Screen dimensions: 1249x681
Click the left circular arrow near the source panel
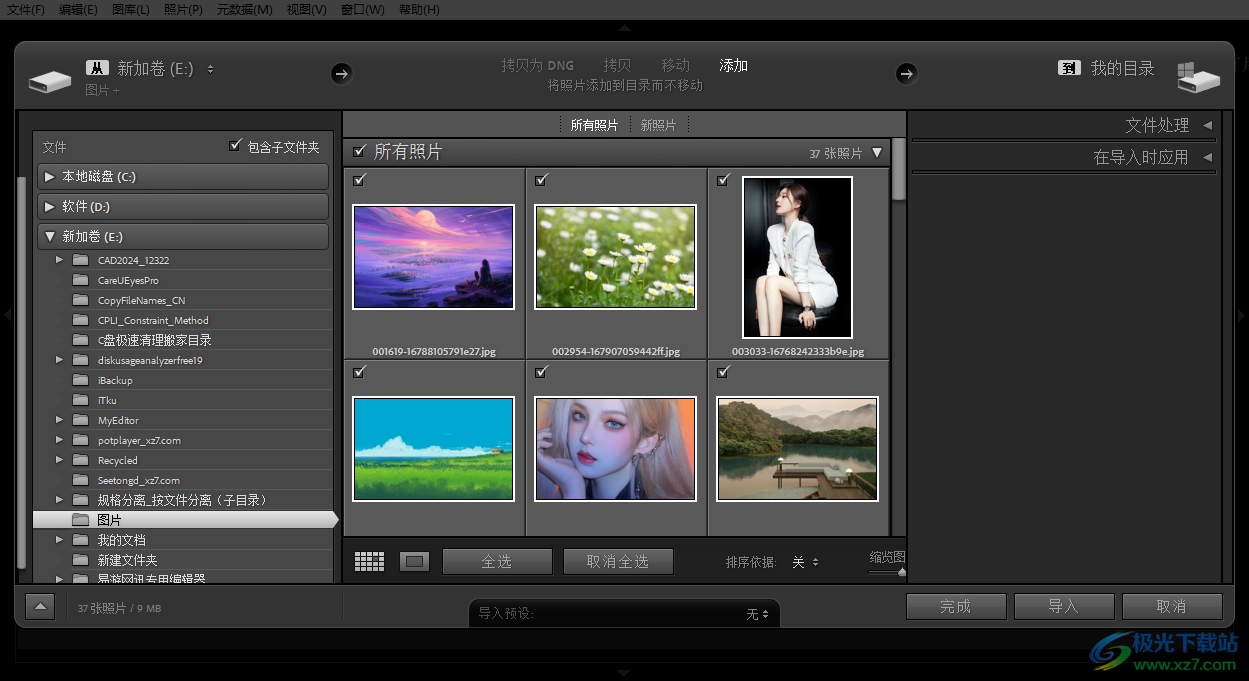pyautogui.click(x=341, y=73)
